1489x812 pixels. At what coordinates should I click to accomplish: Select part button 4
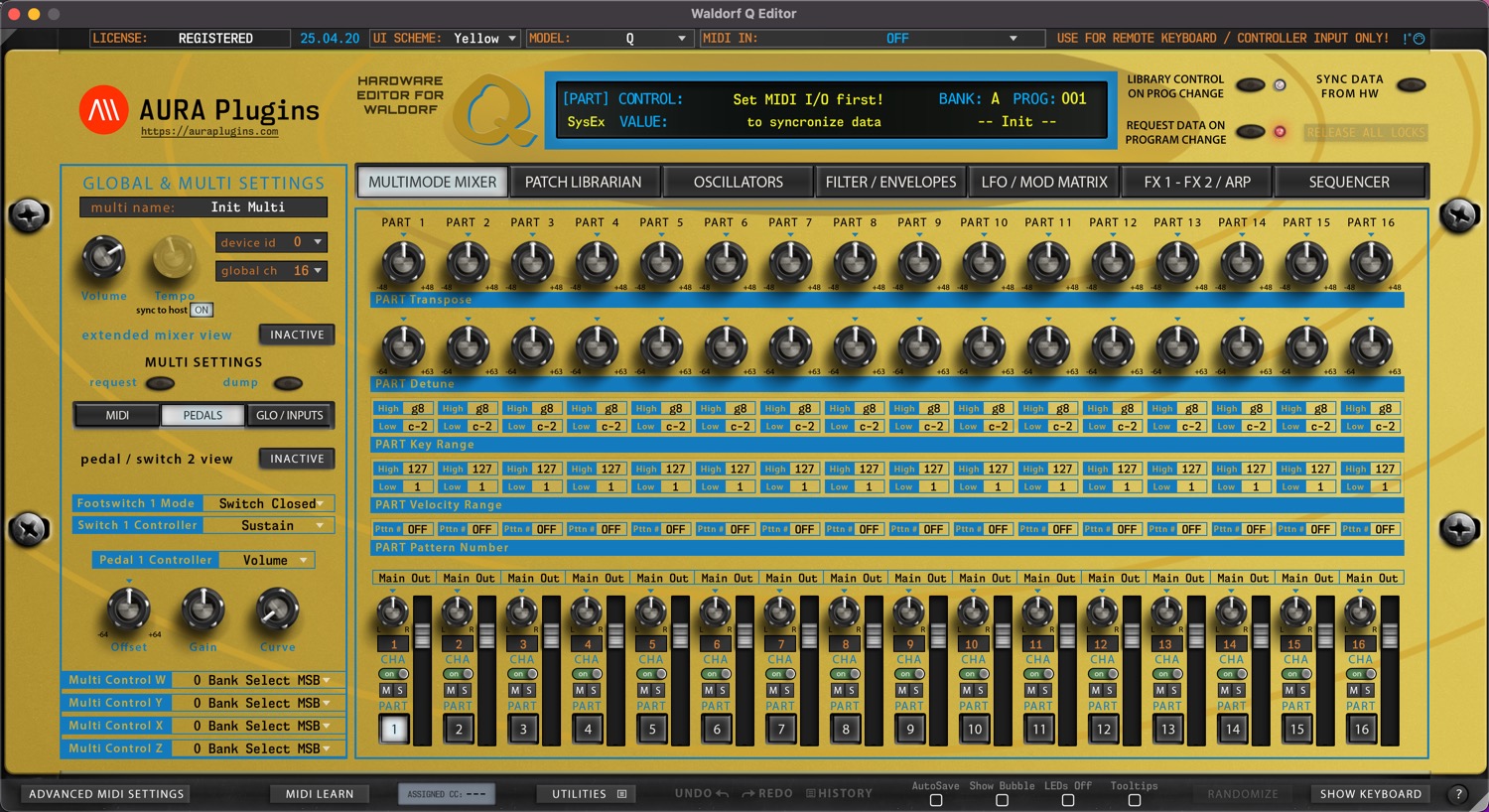pyautogui.click(x=588, y=729)
